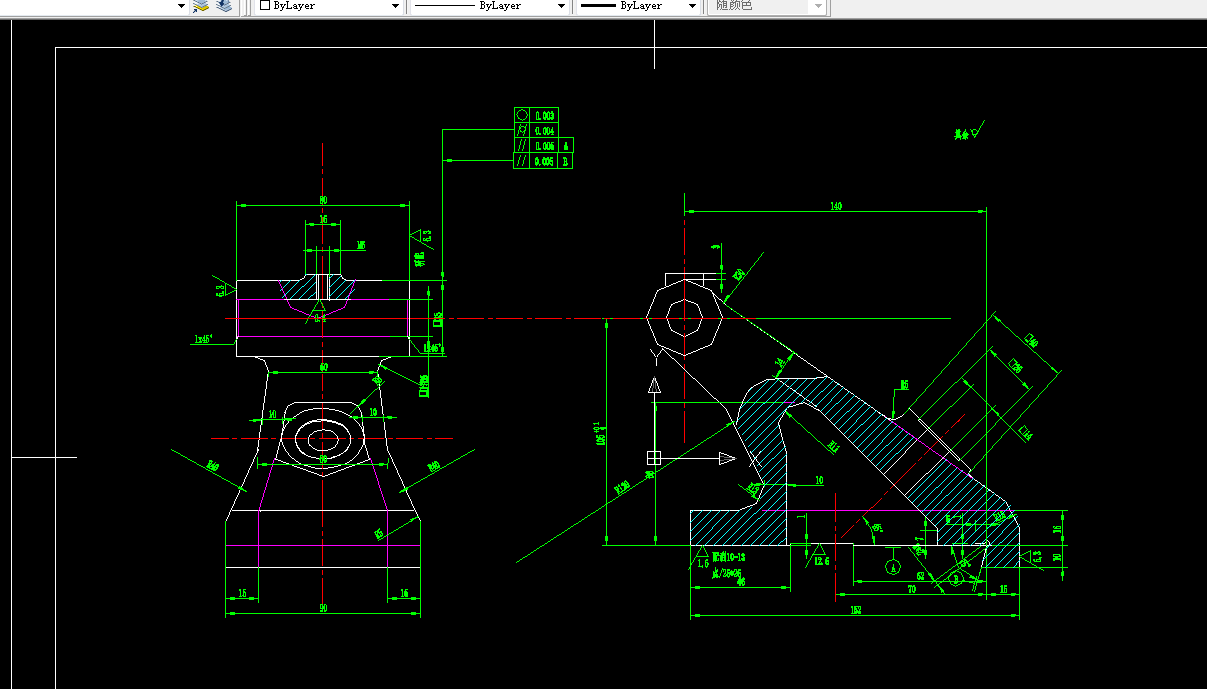
Task: Select the 80 width dimension text
Action: click(x=323, y=199)
